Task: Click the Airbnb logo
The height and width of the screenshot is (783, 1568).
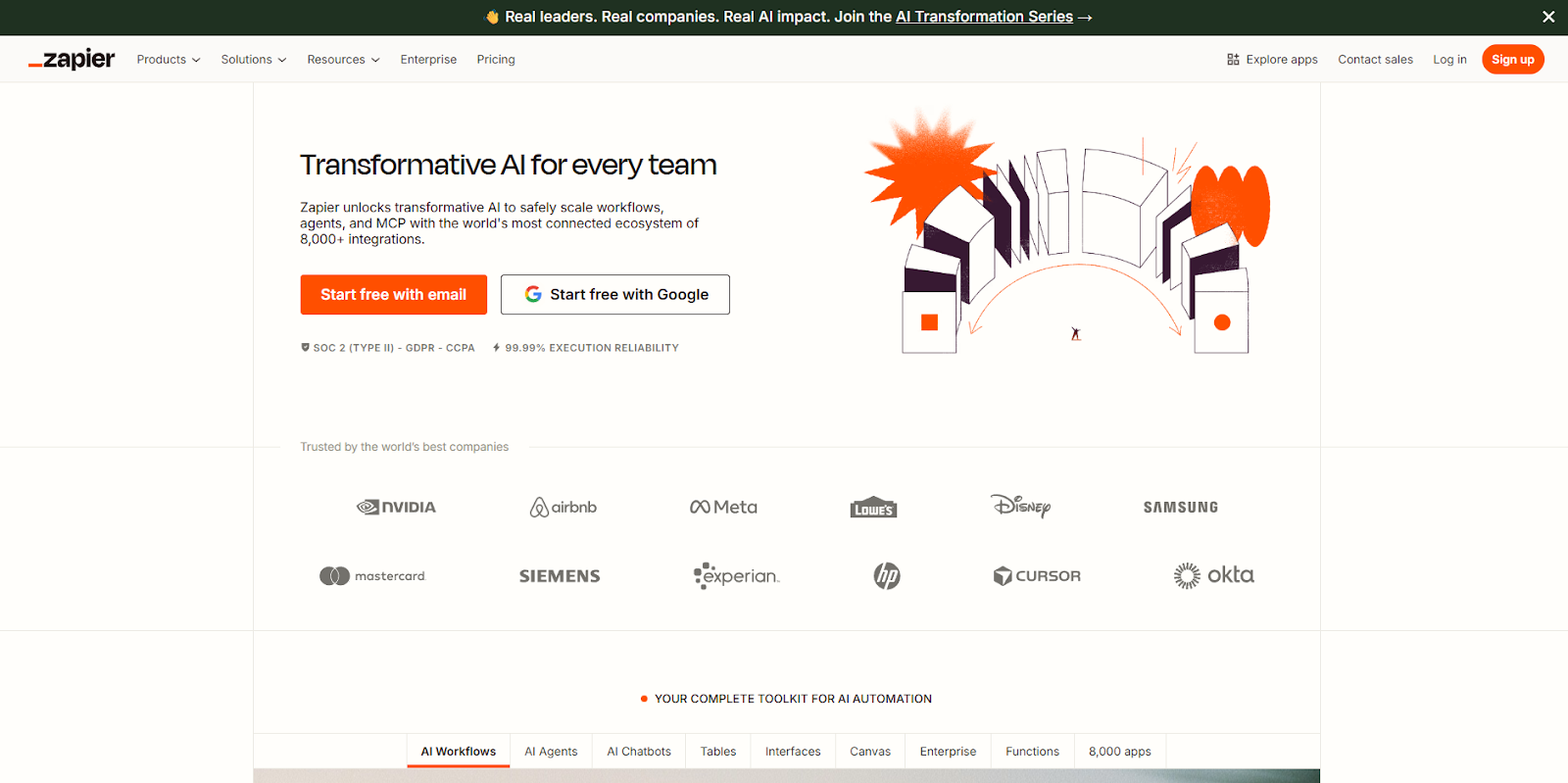Action: [x=563, y=507]
